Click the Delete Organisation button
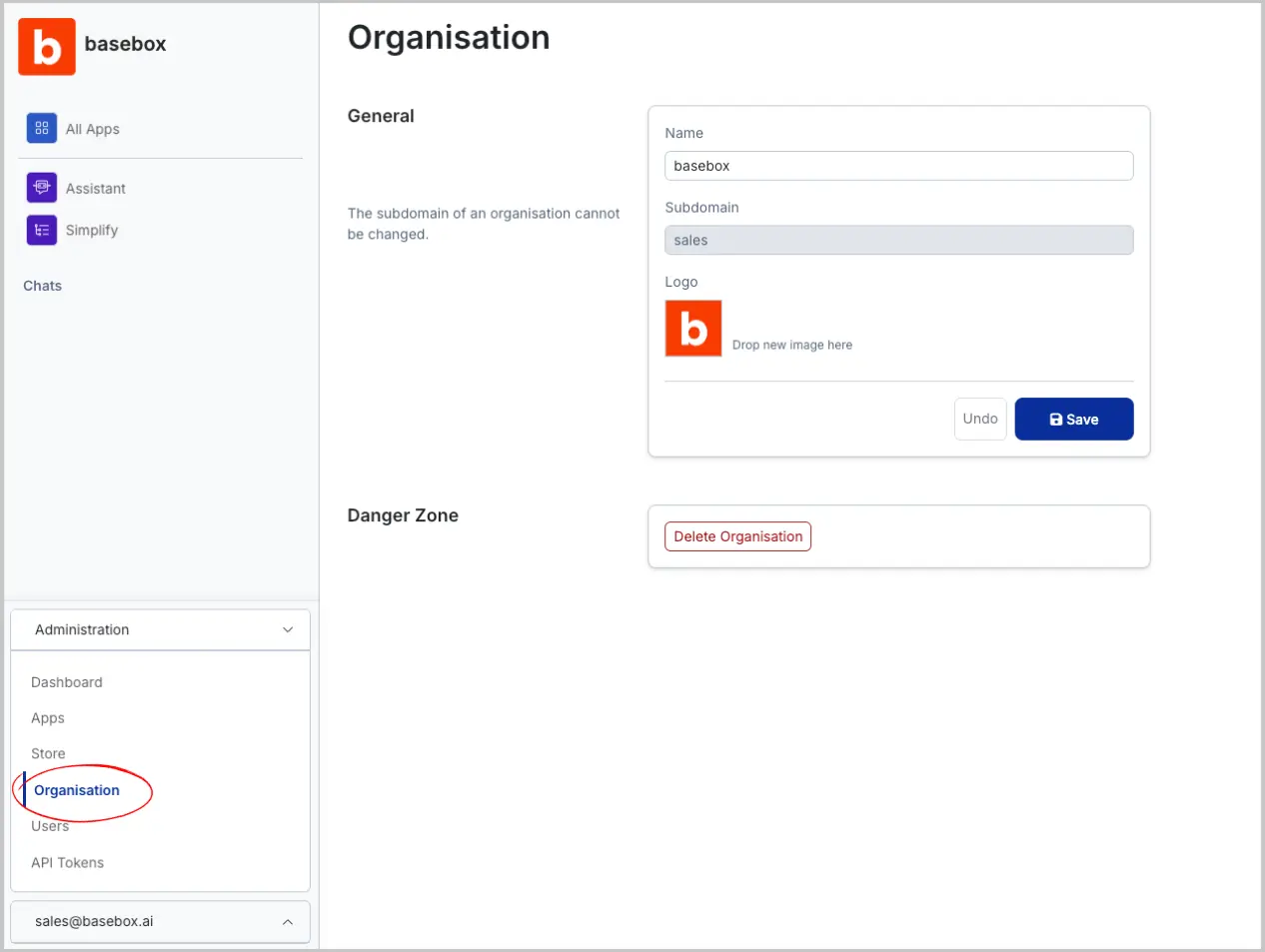The height and width of the screenshot is (952, 1265). pyautogui.click(x=737, y=536)
